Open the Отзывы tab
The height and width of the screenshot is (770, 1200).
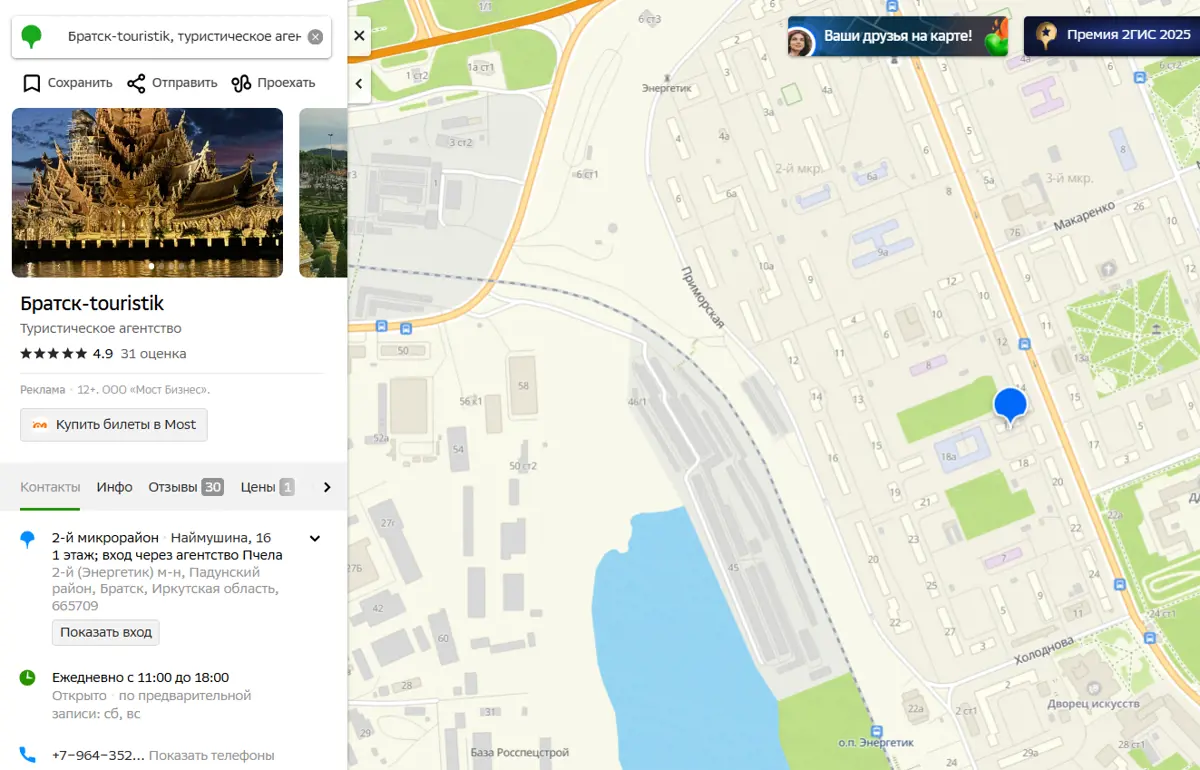(x=185, y=487)
